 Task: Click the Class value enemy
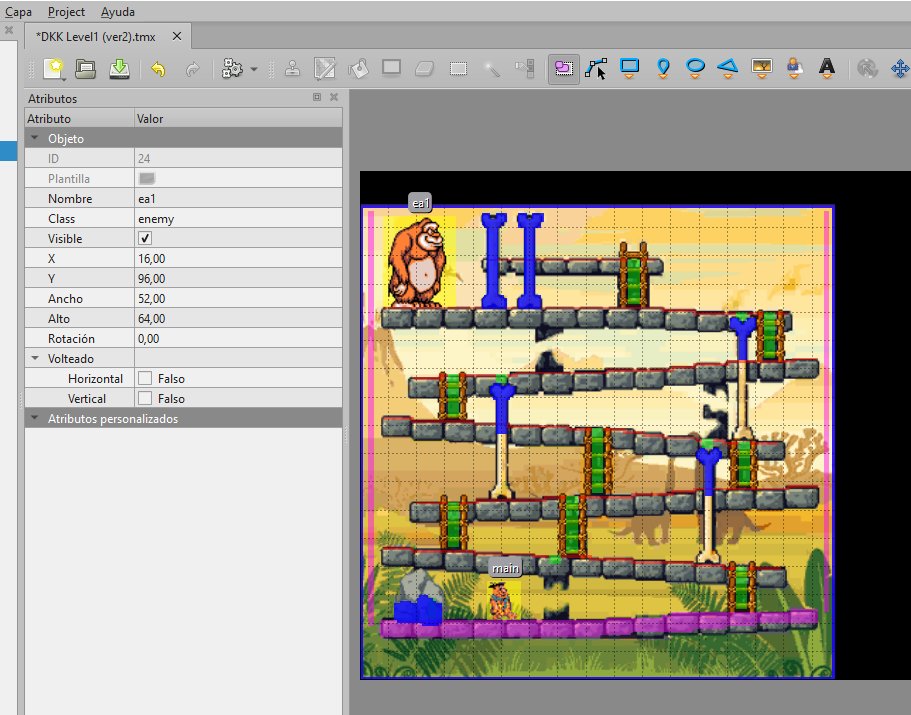pyautogui.click(x=238, y=218)
